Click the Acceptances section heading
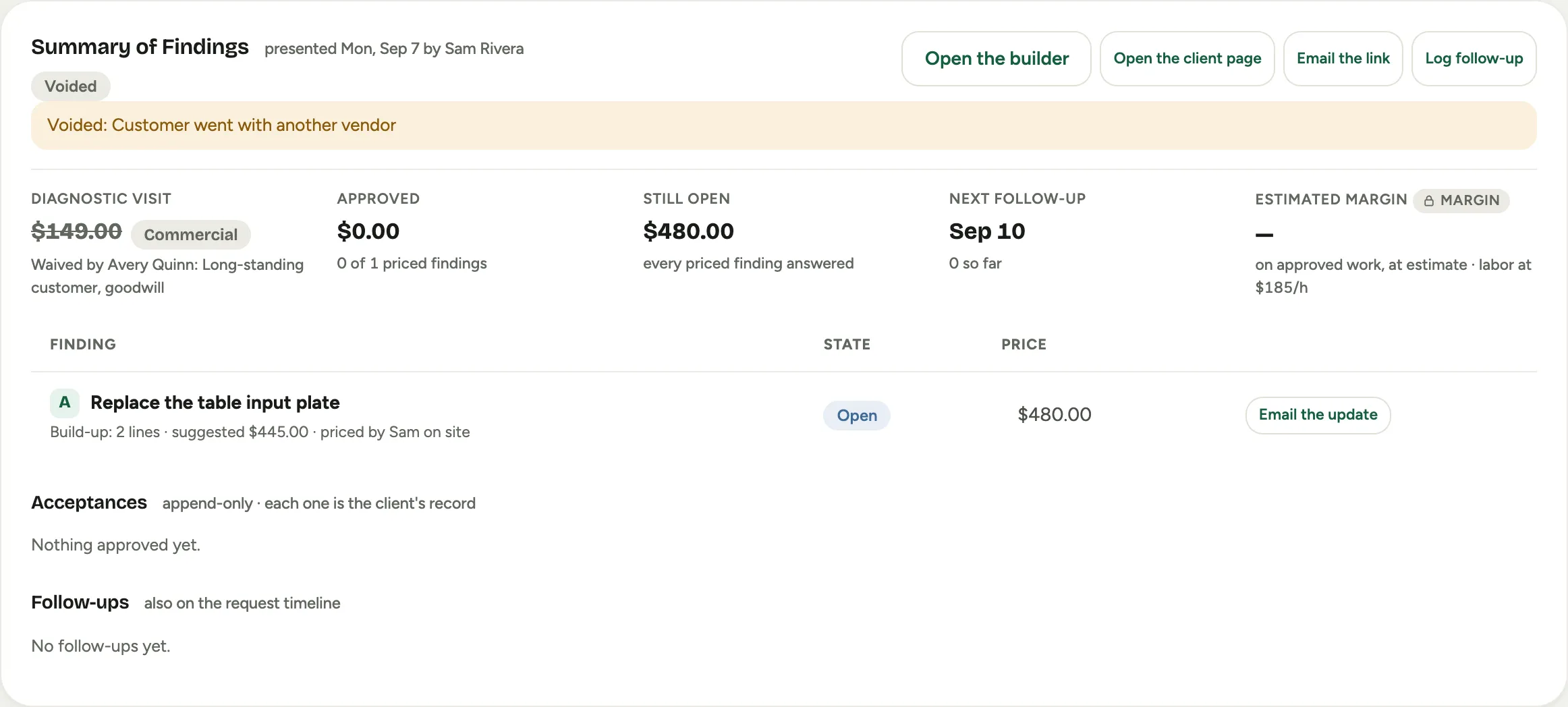Viewport: 1568px width, 707px height. 89,503
